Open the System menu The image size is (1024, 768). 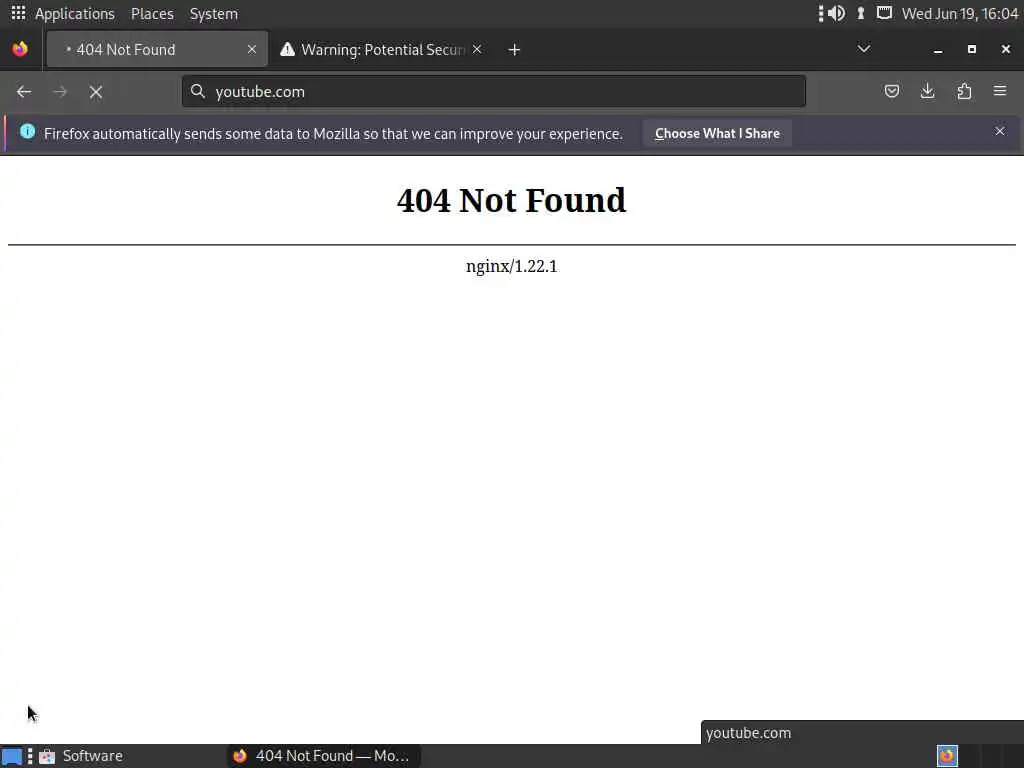coord(214,14)
